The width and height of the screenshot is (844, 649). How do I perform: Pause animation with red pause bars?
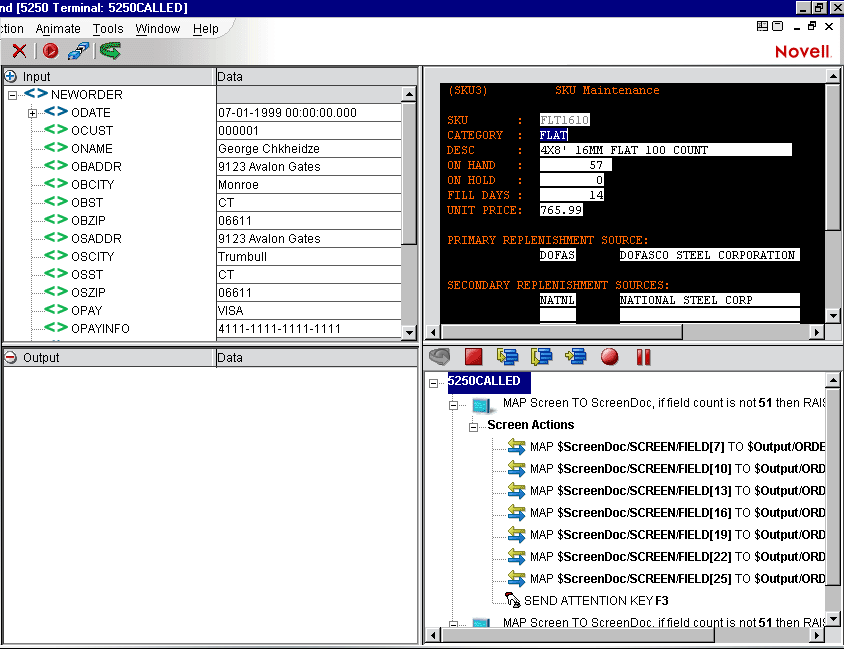643,357
